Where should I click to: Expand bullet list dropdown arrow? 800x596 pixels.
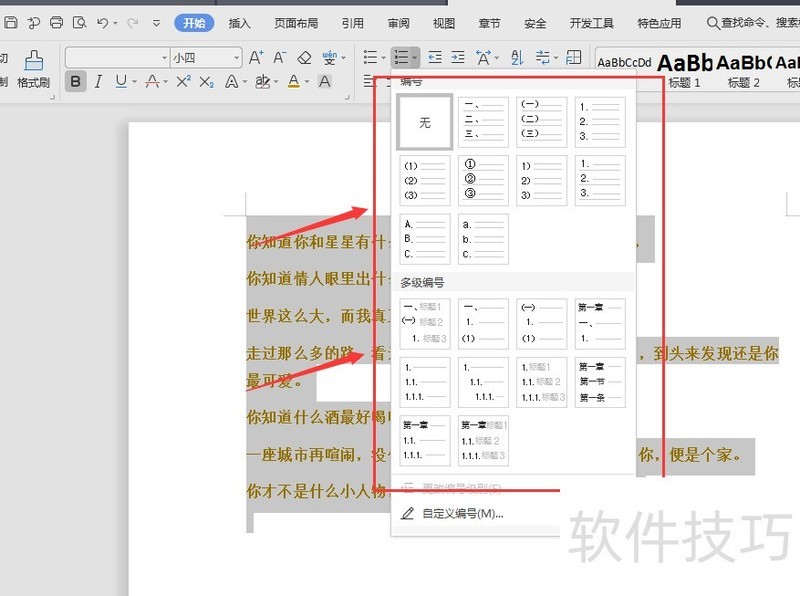coord(383,58)
